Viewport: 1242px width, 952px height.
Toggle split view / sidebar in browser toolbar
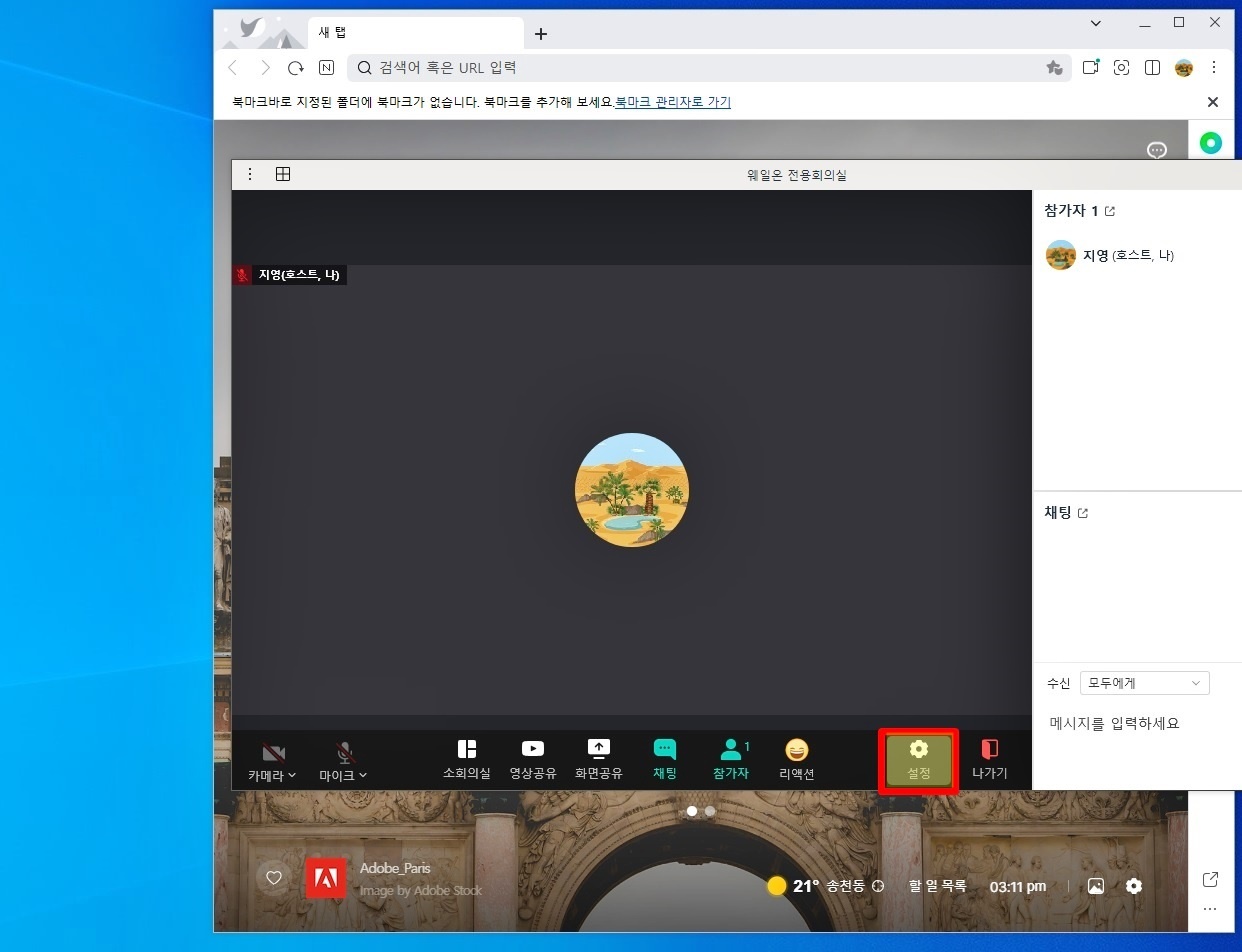tap(1152, 68)
